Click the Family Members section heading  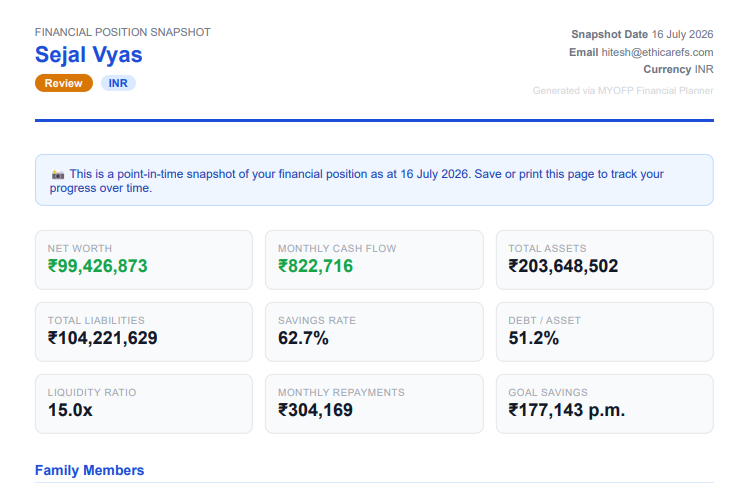[90, 470]
